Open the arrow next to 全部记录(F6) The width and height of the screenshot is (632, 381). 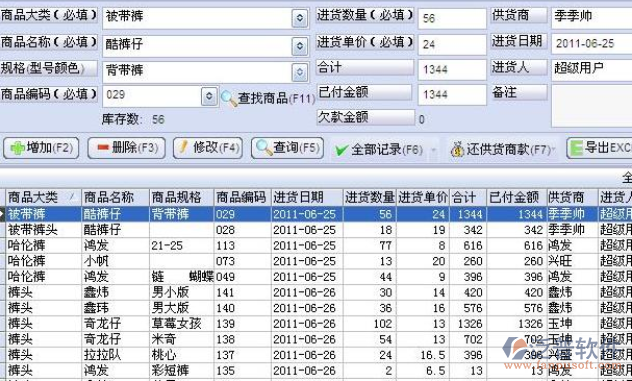tap(434, 150)
